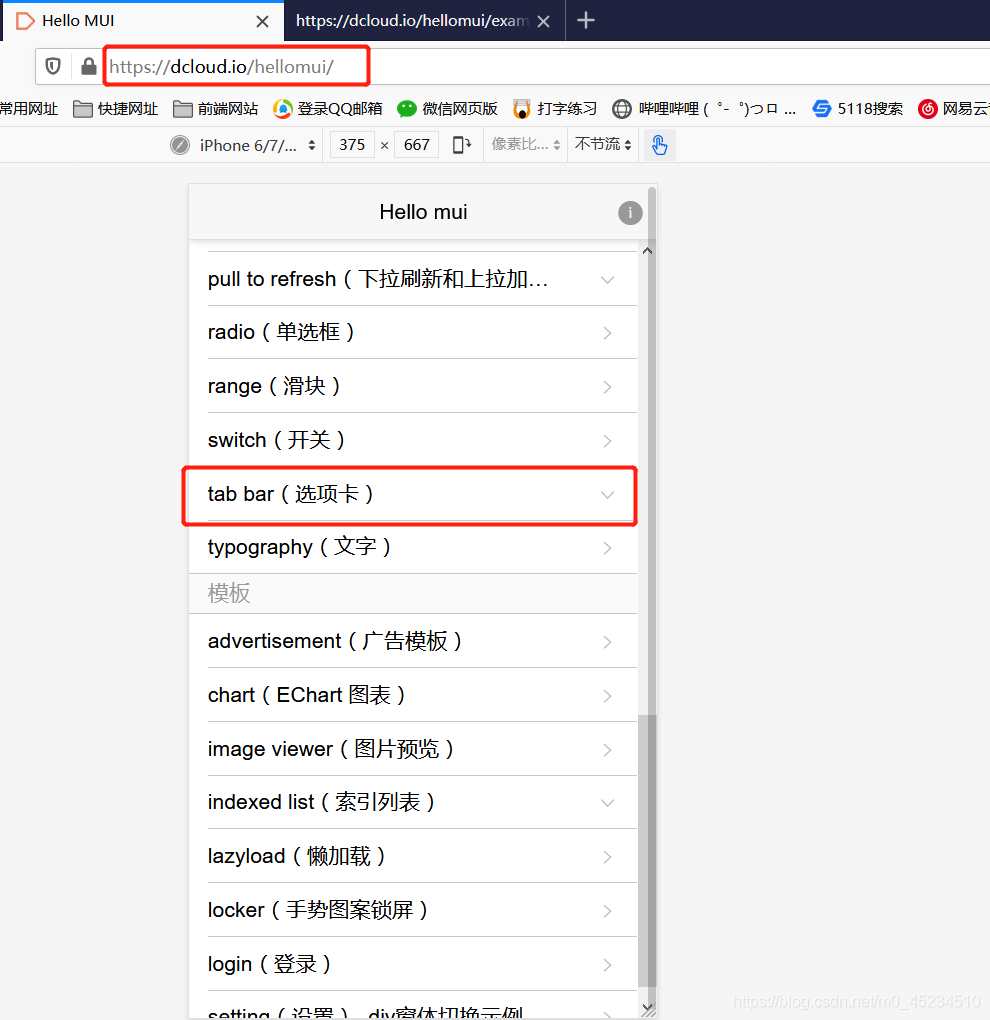Open the 哔哩哔哩 bookmark
990x1020 pixels.
[704, 109]
